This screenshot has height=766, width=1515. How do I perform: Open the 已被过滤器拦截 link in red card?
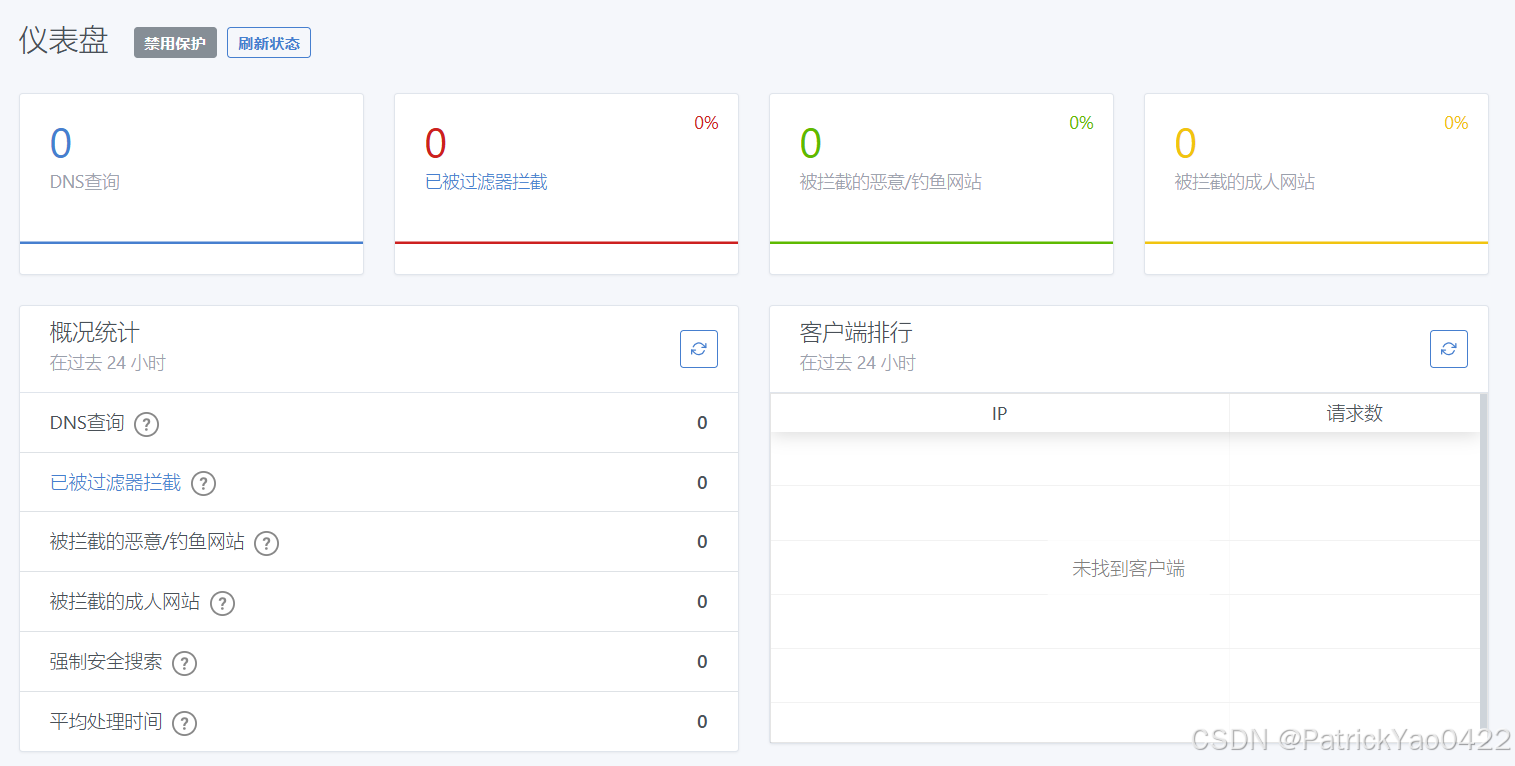point(486,182)
